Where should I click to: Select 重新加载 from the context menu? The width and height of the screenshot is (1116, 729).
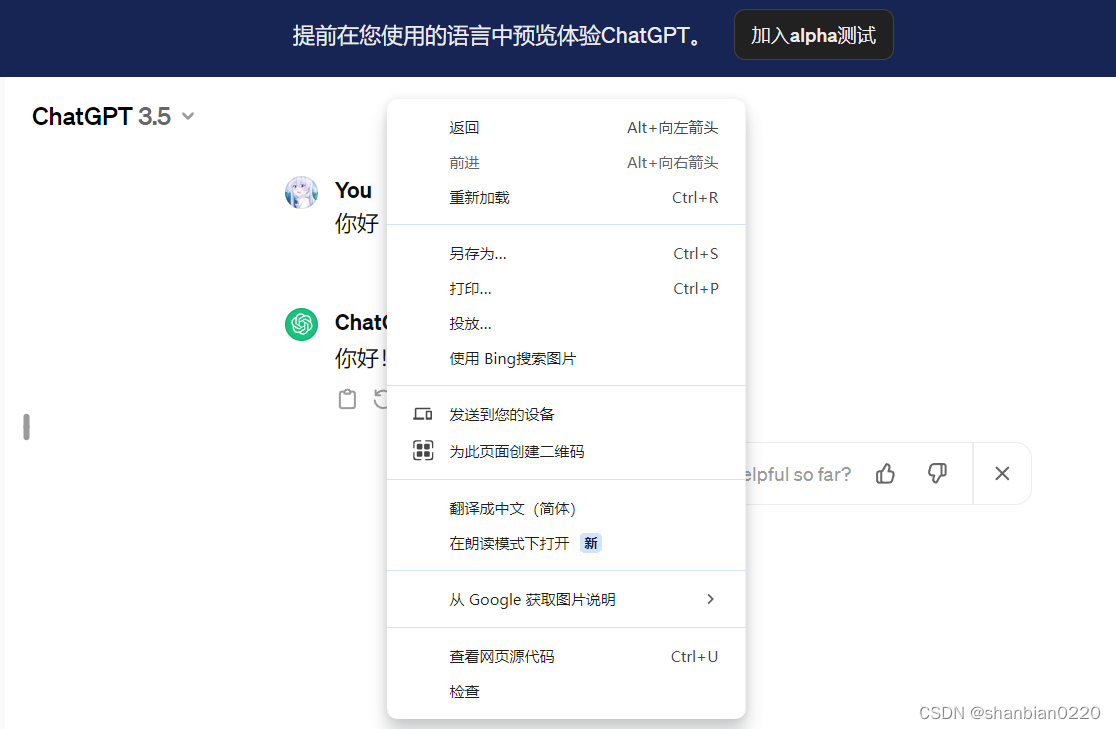coord(566,198)
